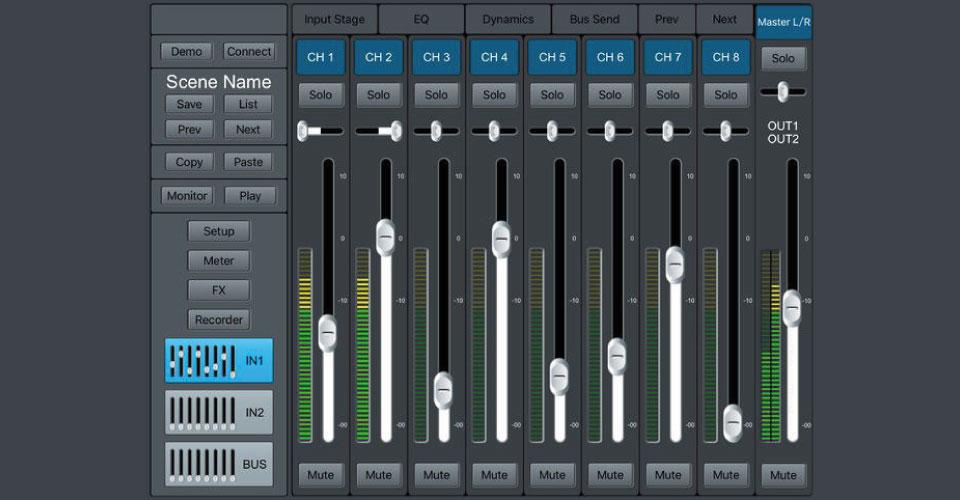Switch to the BUS fader bank

[218, 464]
